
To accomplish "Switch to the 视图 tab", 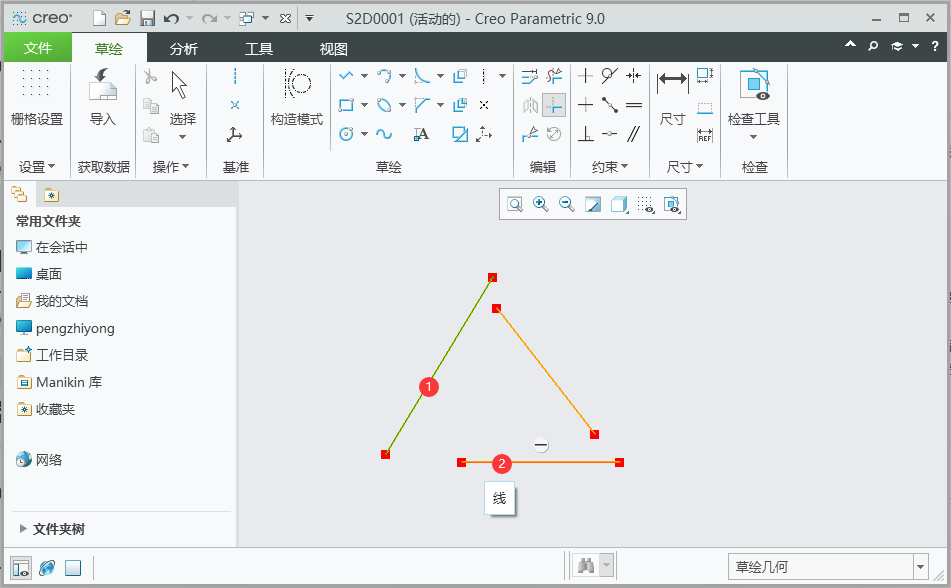I will 333,49.
